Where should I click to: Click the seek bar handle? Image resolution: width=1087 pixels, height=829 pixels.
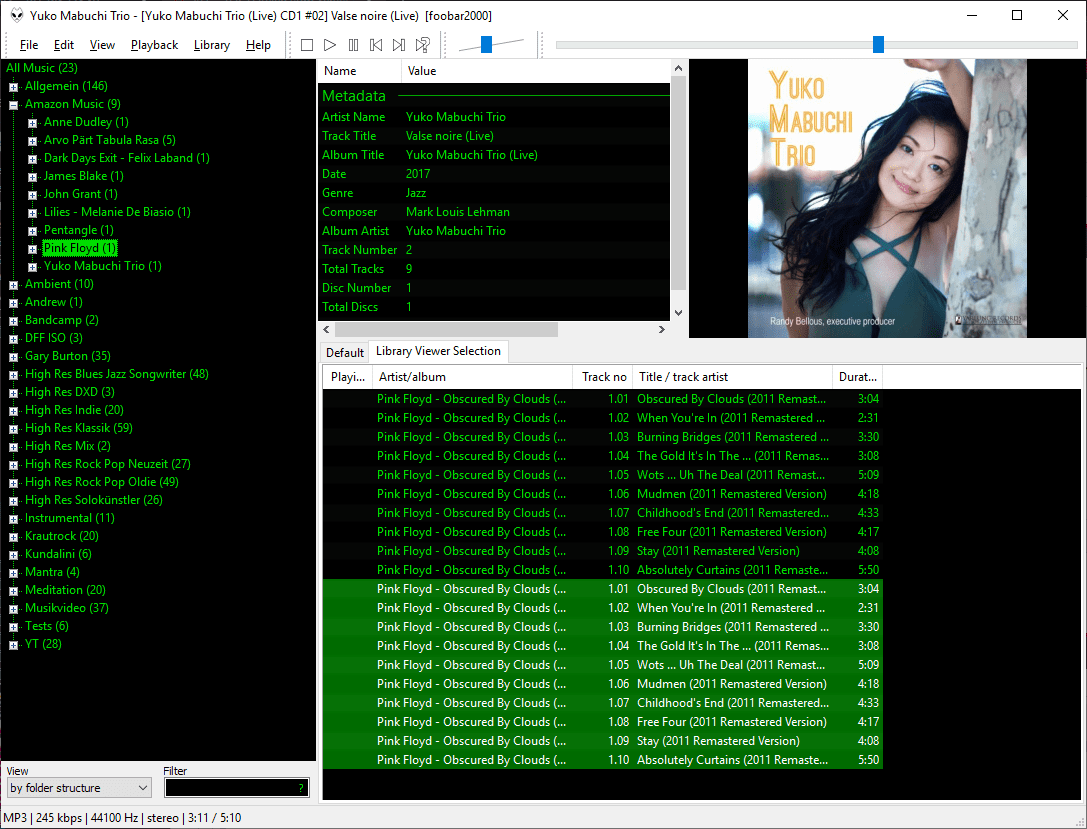[878, 45]
